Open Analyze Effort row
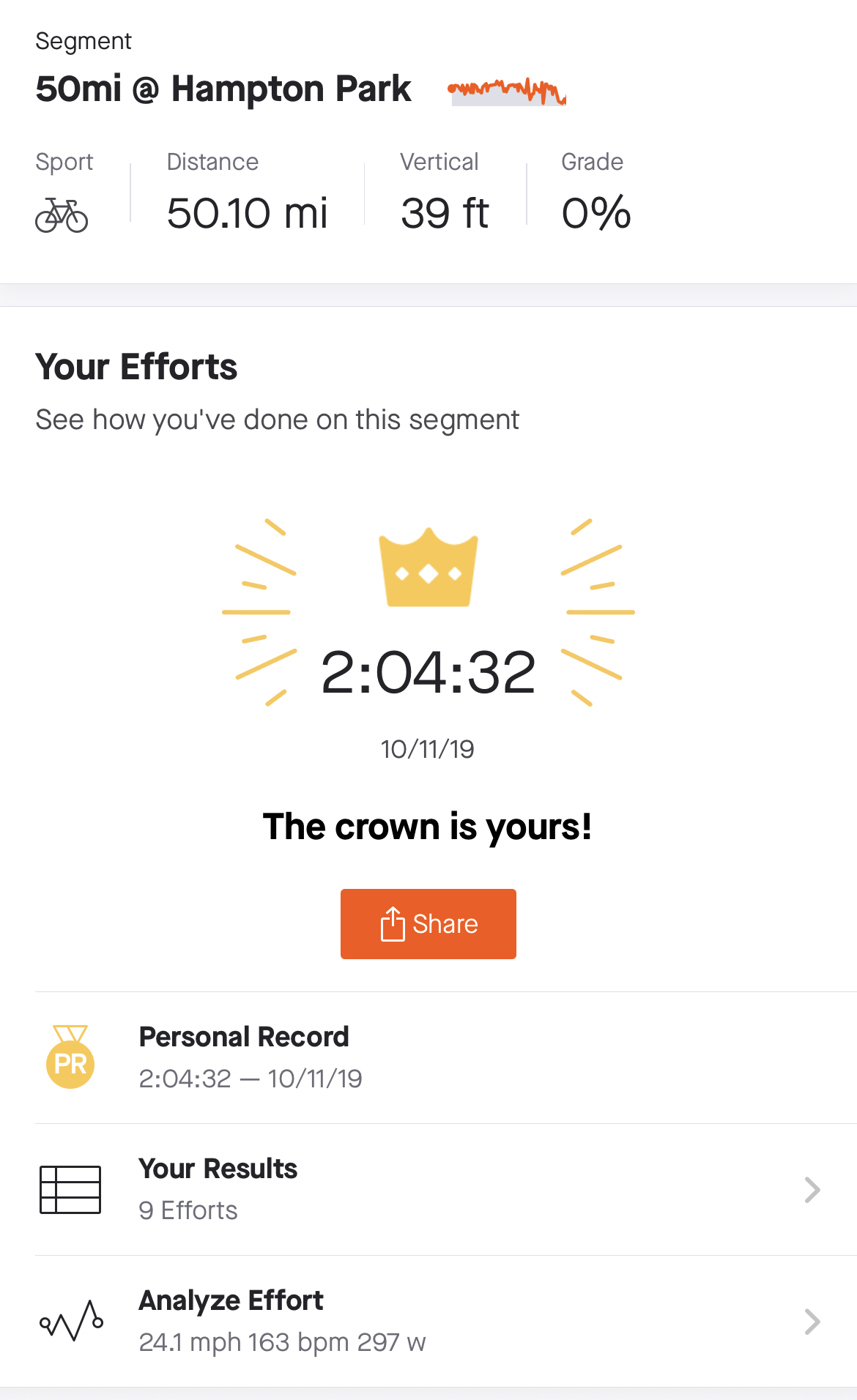The height and width of the screenshot is (1400, 857). point(439,1321)
